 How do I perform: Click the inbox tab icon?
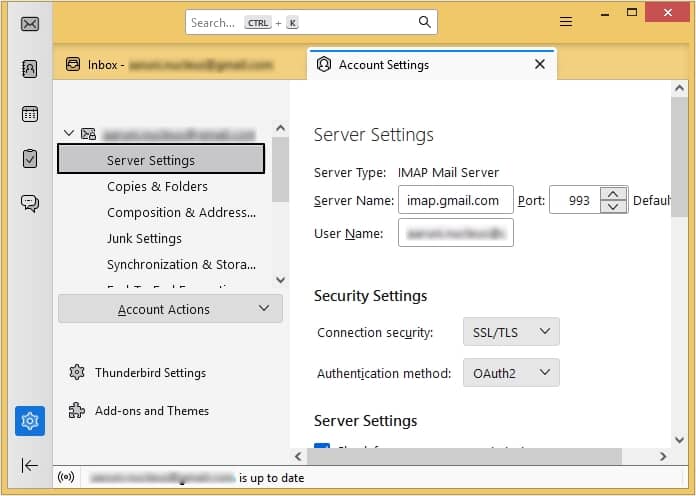tap(73, 64)
